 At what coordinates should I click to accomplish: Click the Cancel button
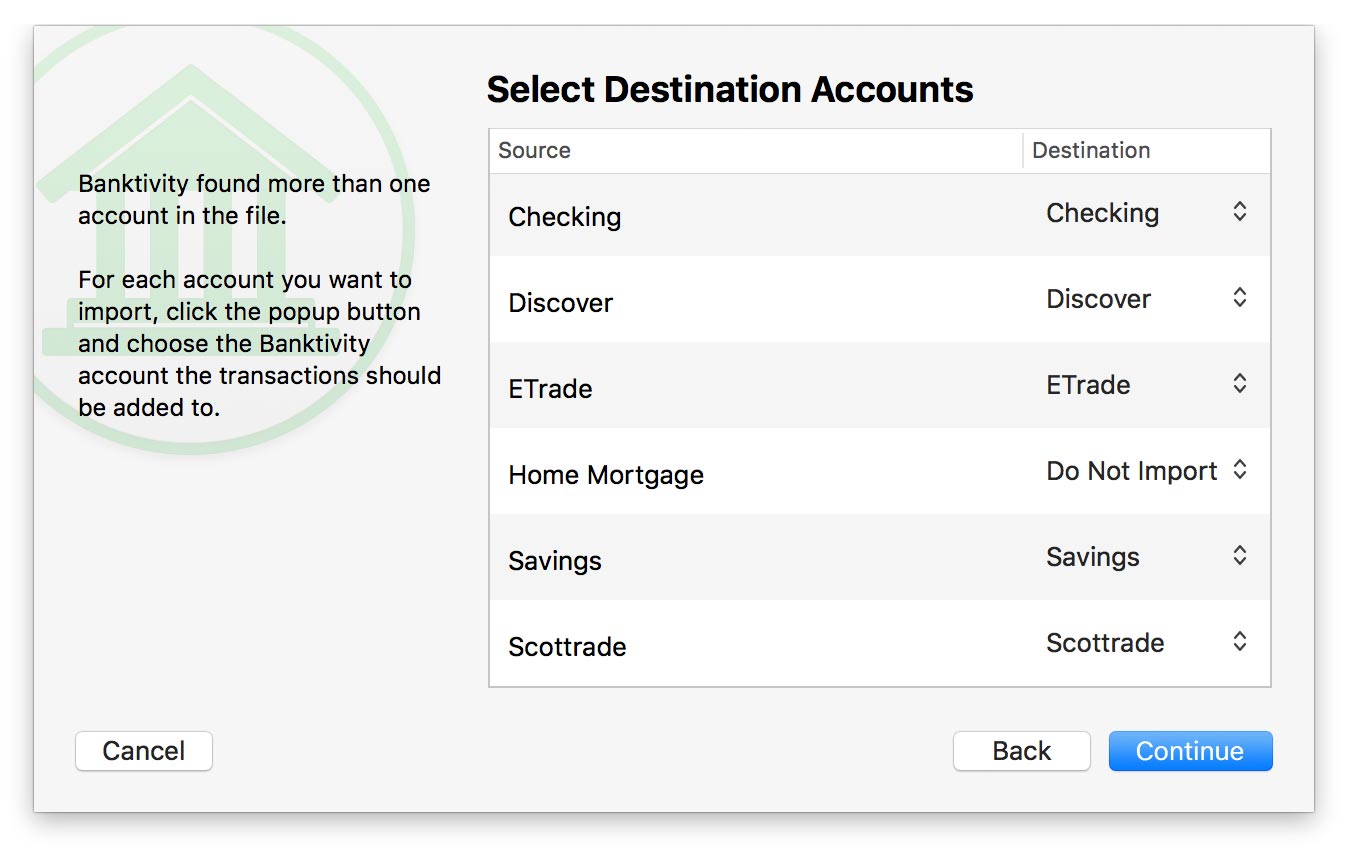(144, 751)
